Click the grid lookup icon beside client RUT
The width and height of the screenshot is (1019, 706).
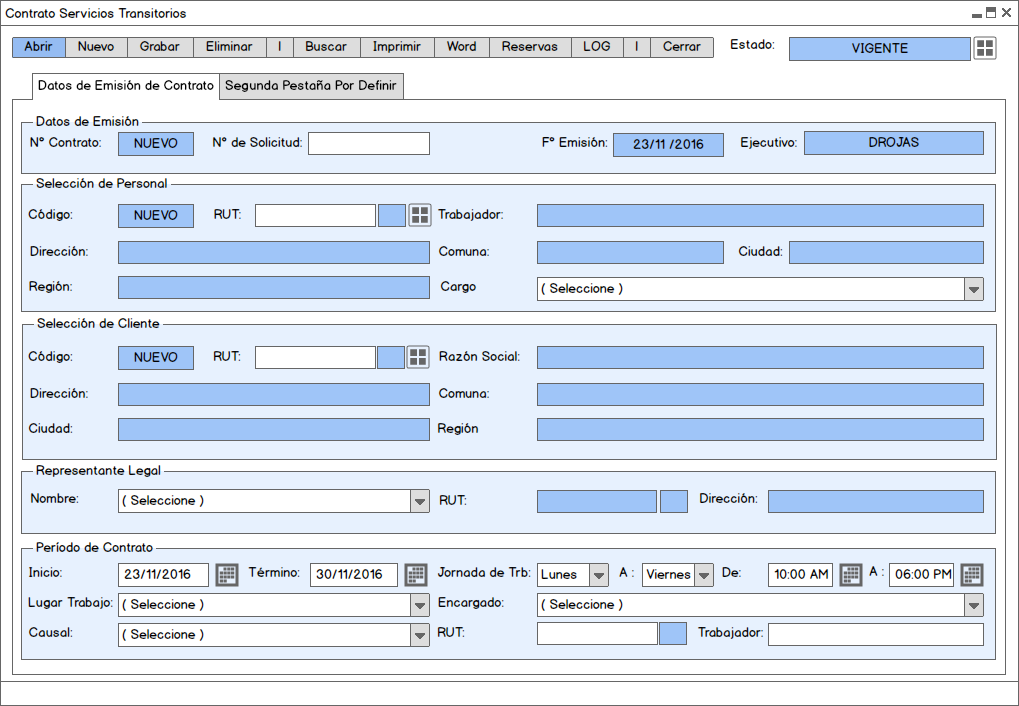(x=419, y=357)
